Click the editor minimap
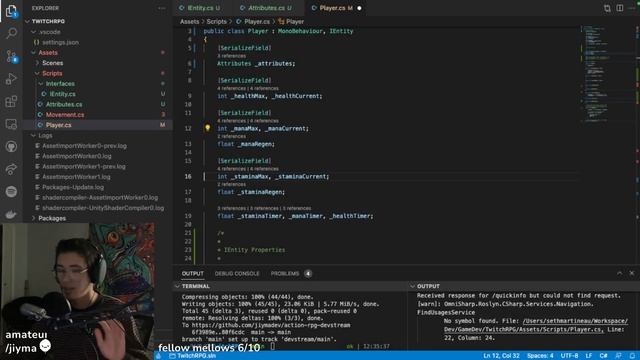The height and width of the screenshot is (360, 640). (x=607, y=73)
